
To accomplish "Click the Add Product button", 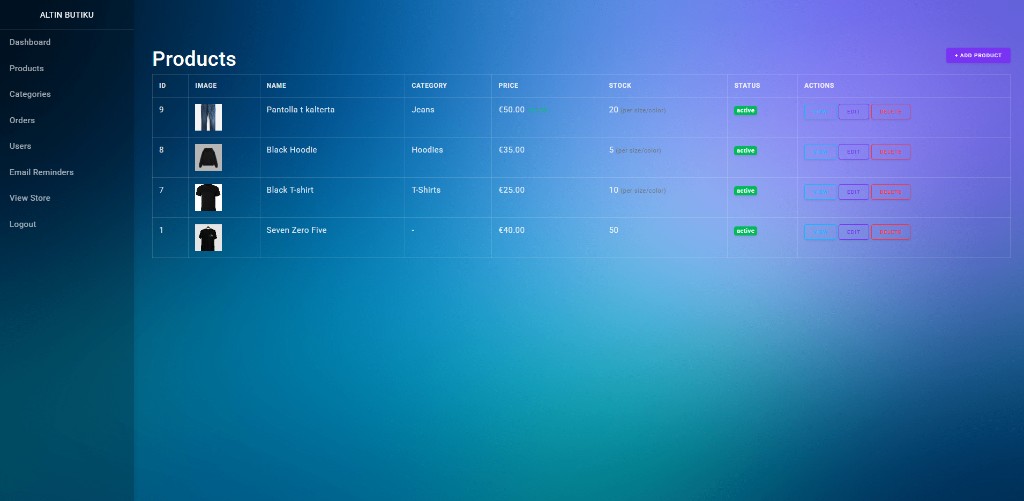I will pyautogui.click(x=977, y=56).
